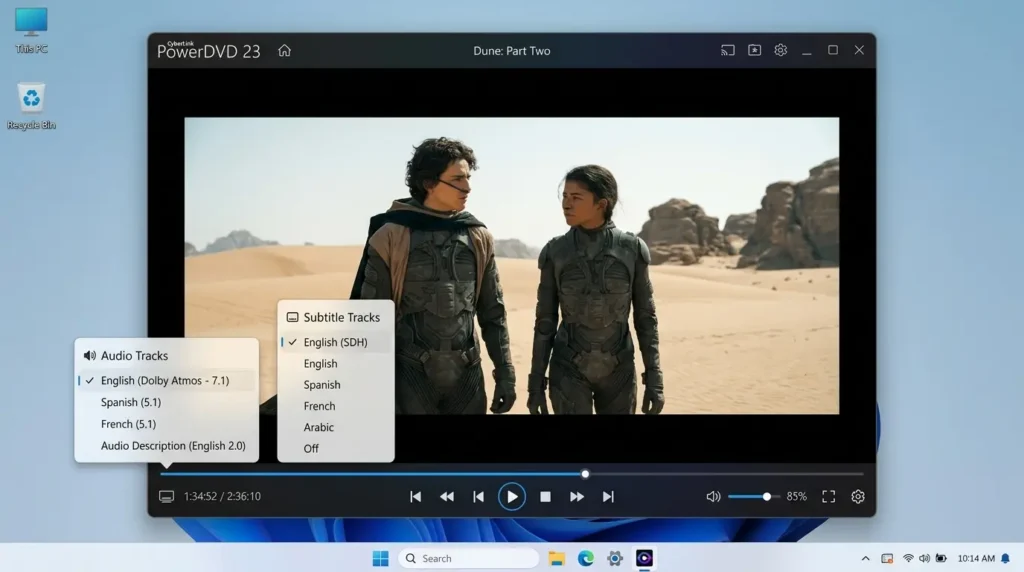Switch subtitles to Spanish
This screenshot has width=1024, height=572.
(321, 385)
